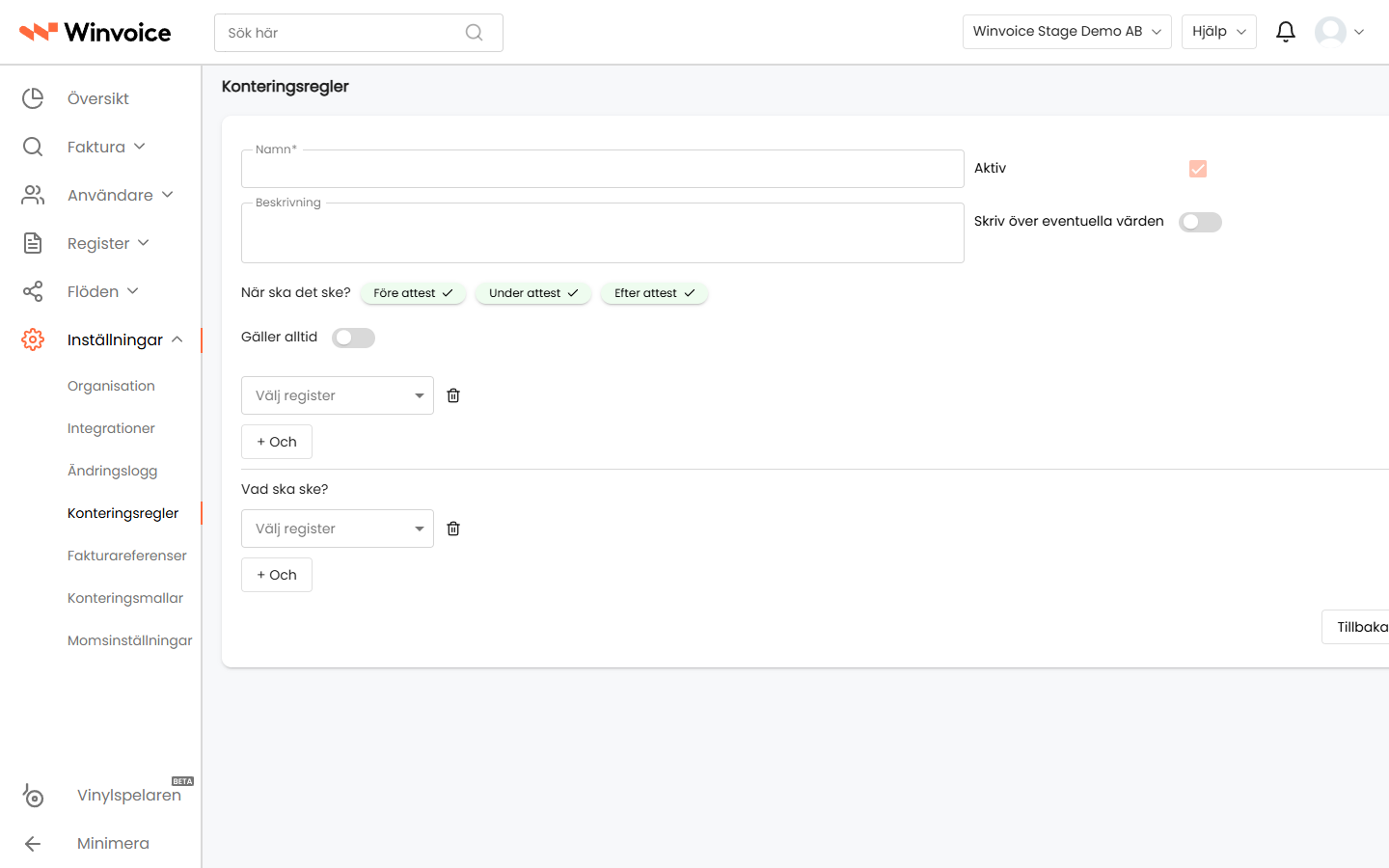Image resolution: width=1389 pixels, height=868 pixels.
Task: Collapse the Inställningar menu
Action: [x=177, y=339]
